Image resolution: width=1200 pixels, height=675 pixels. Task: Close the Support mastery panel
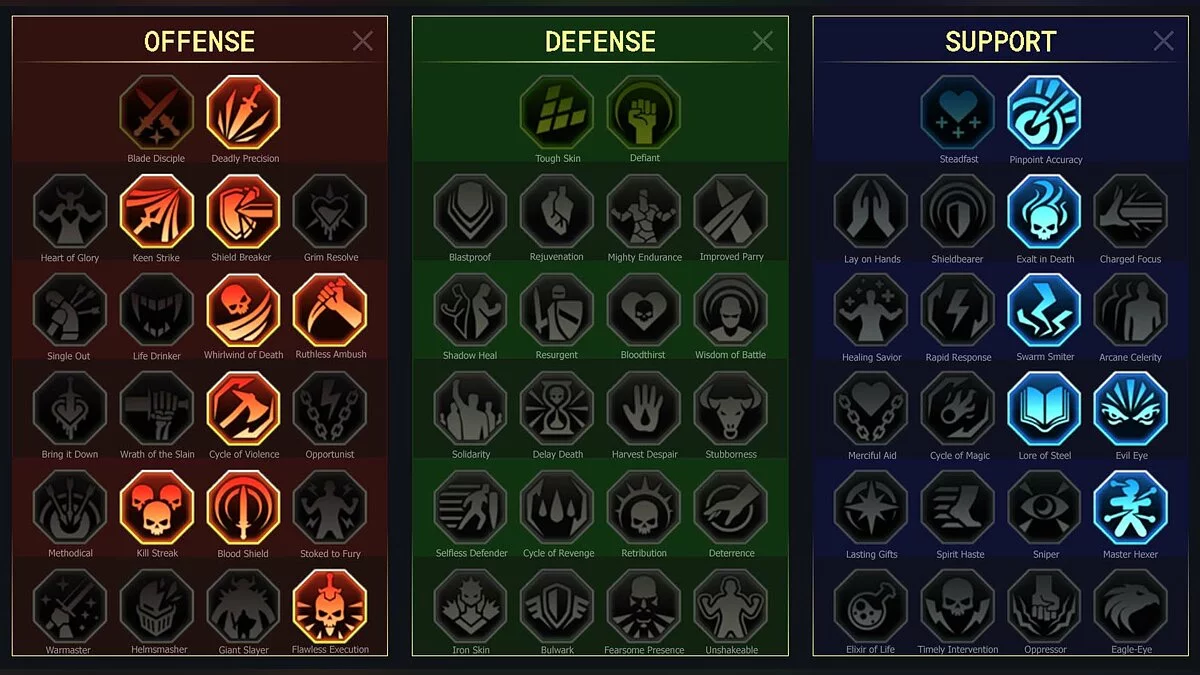coord(1163,41)
